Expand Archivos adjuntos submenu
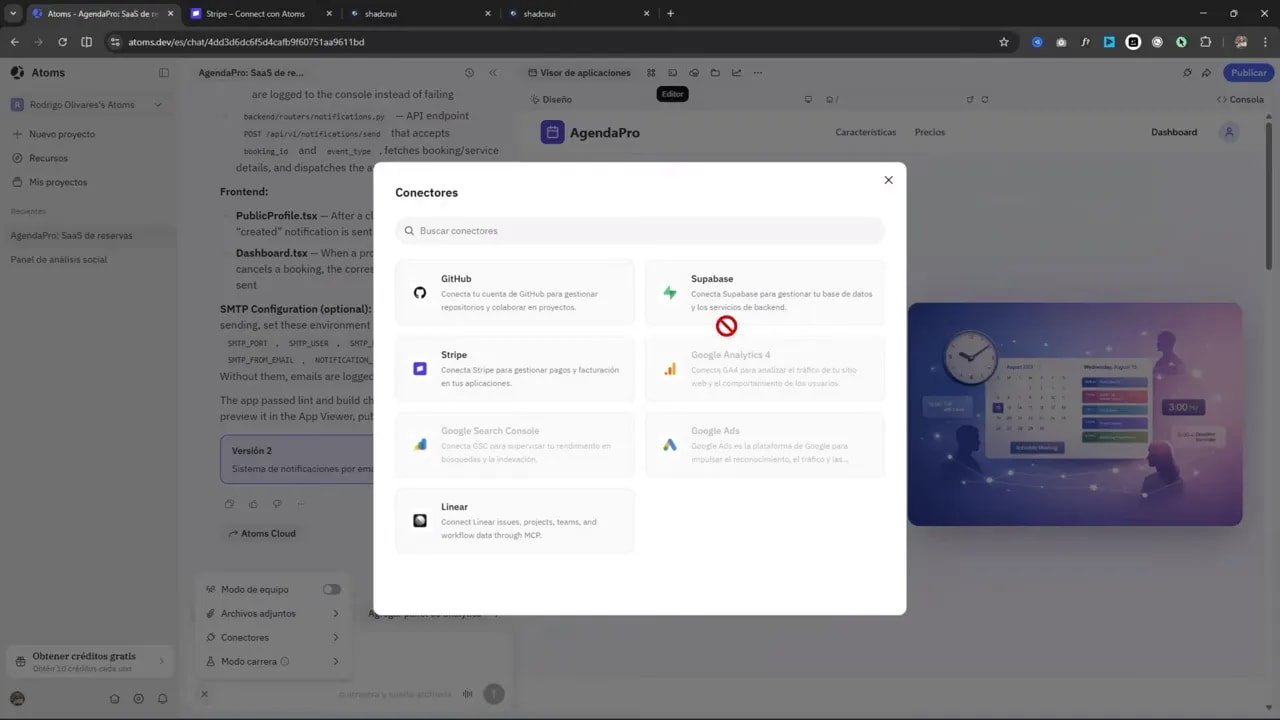The image size is (1280, 720). (272, 613)
